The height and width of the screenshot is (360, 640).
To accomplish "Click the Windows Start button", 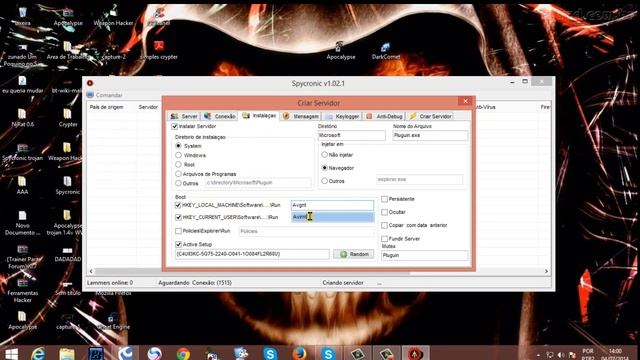I will (11, 353).
